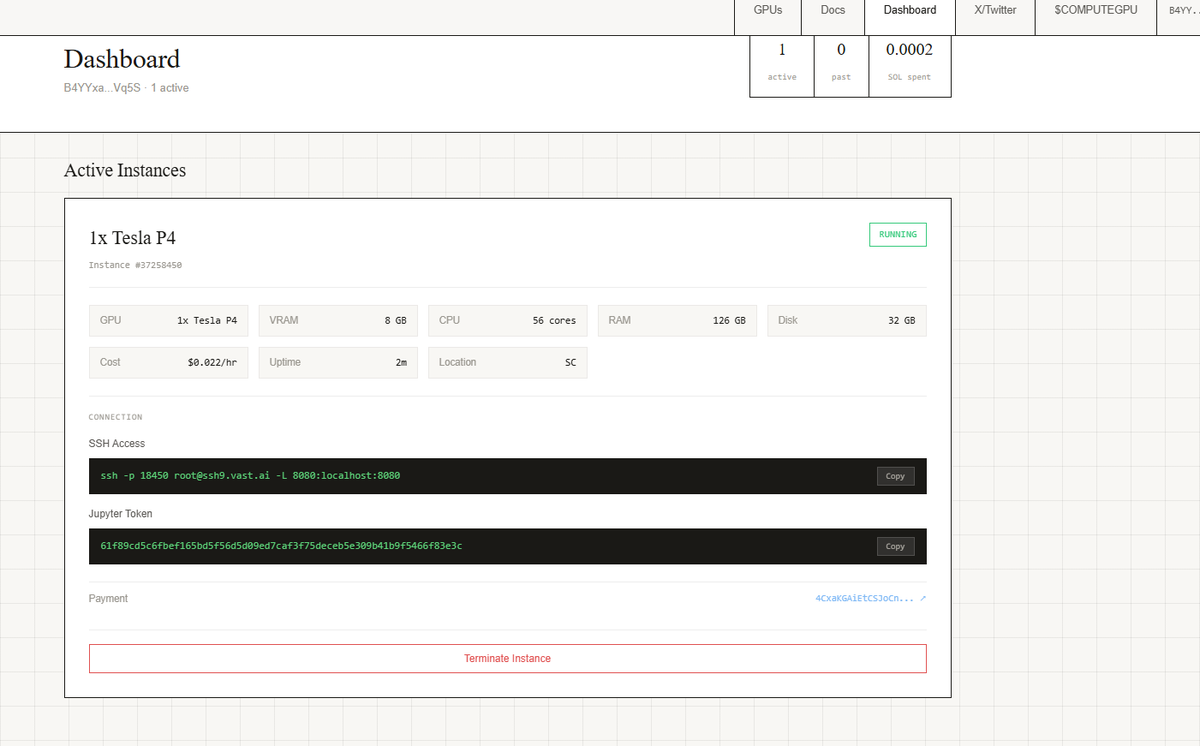Click the Disk 32 GB spec cell
Viewport: 1200px width, 746px height.
pyautogui.click(x=847, y=320)
